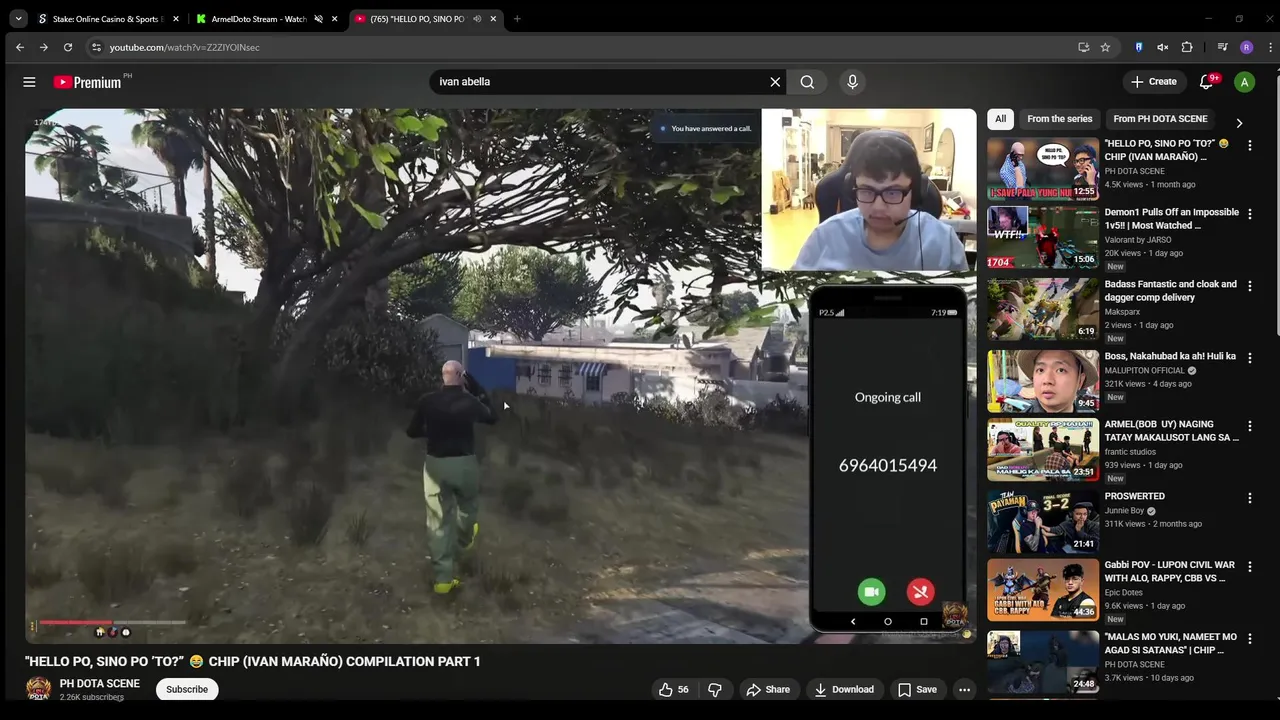Open the Create menu

point(1154,82)
